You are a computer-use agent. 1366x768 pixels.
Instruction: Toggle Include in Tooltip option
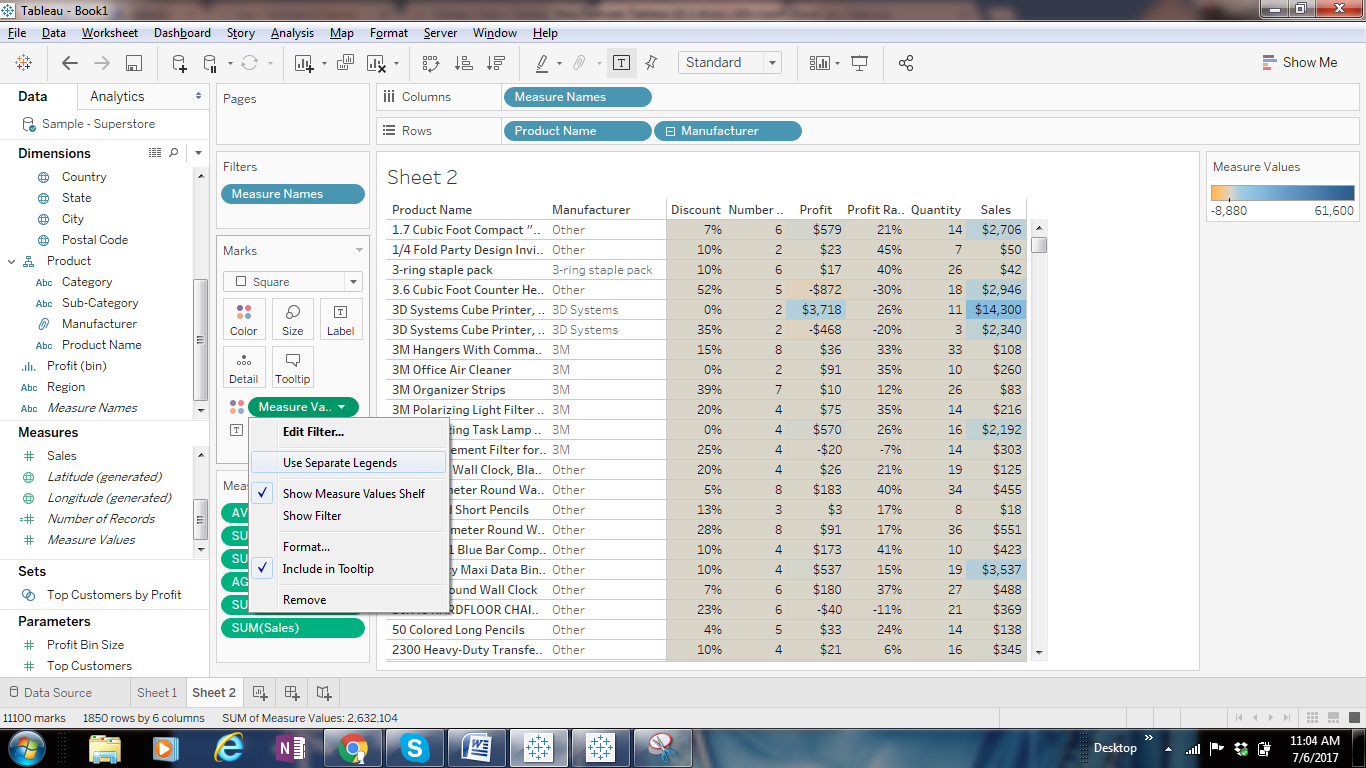pos(349,569)
